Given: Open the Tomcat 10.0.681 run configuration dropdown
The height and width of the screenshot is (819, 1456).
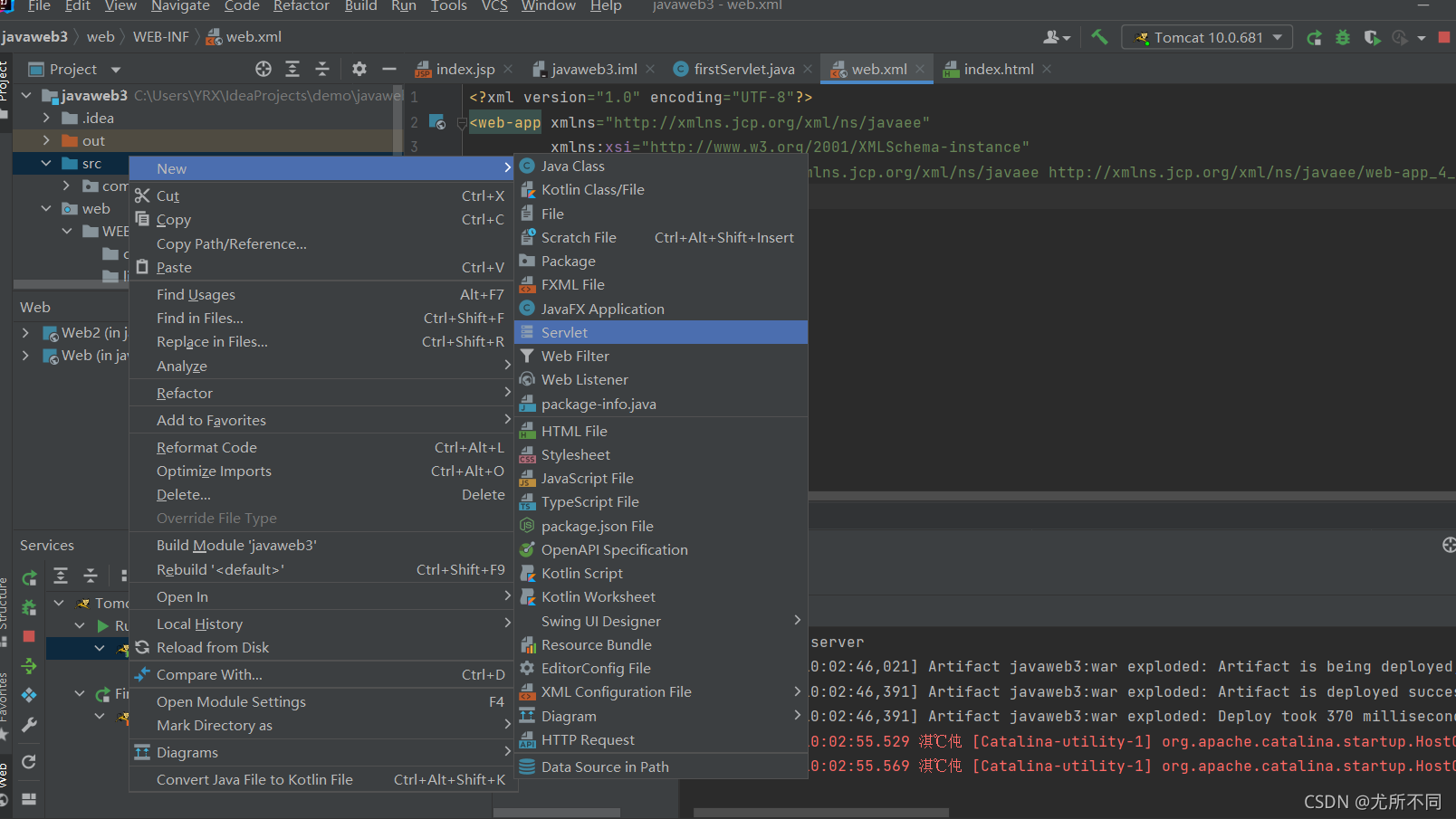Looking at the screenshot, I should [1208, 37].
